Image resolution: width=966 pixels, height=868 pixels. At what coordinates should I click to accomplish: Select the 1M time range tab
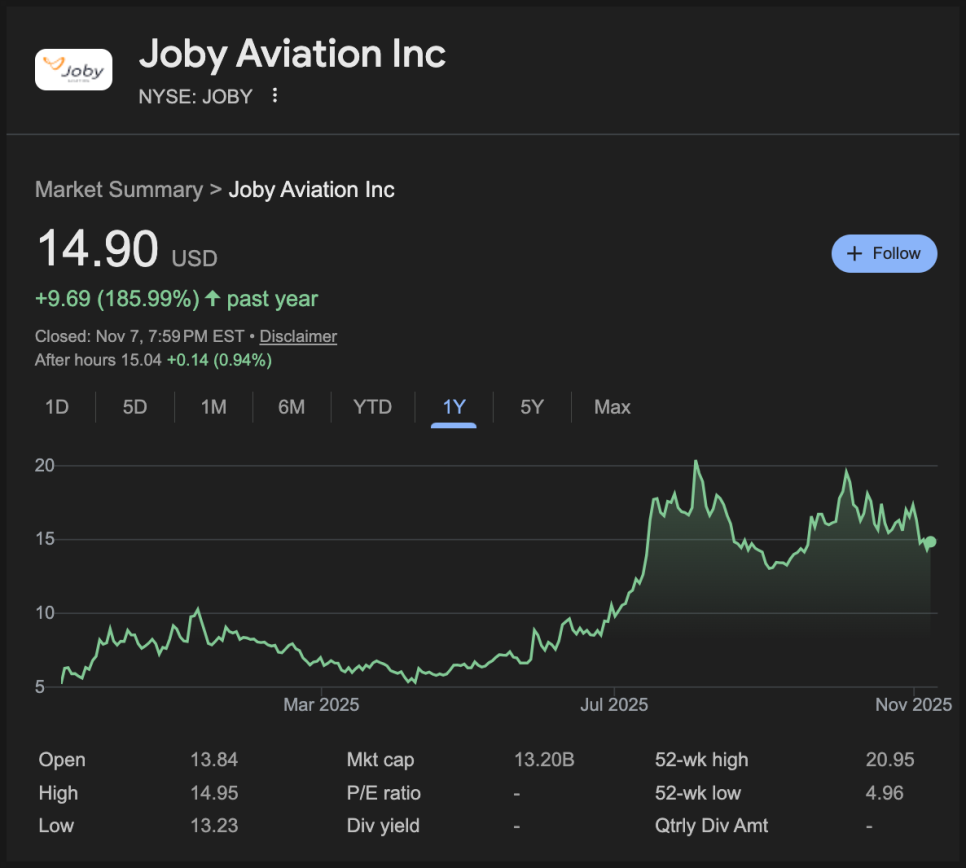(213, 407)
